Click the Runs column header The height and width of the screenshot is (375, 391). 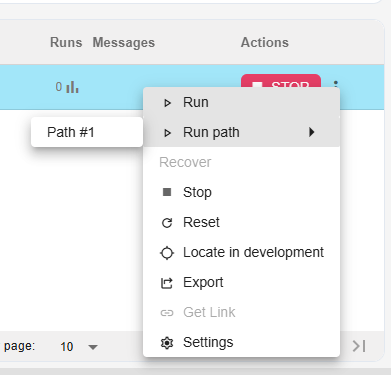pyautogui.click(x=66, y=42)
